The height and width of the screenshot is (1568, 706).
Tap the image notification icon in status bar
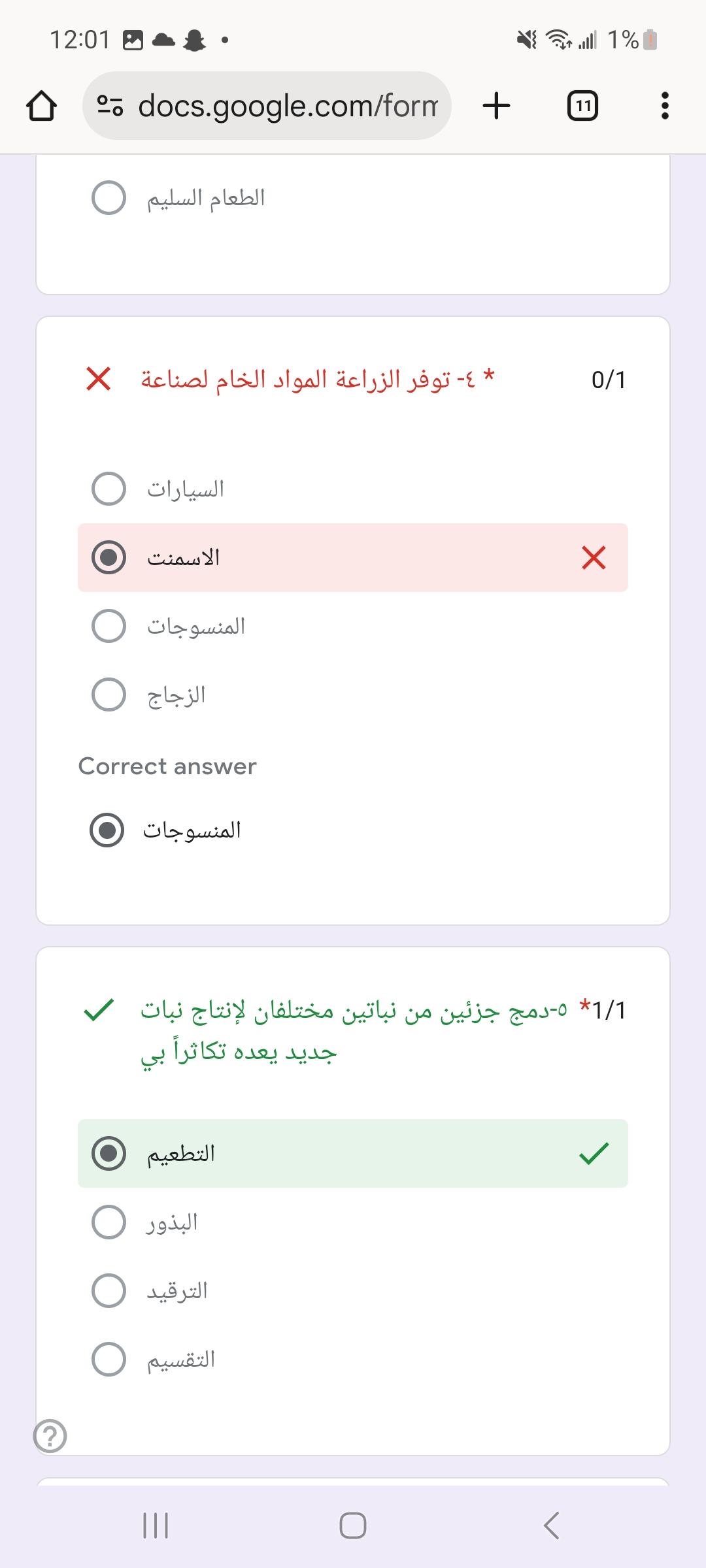(x=133, y=41)
